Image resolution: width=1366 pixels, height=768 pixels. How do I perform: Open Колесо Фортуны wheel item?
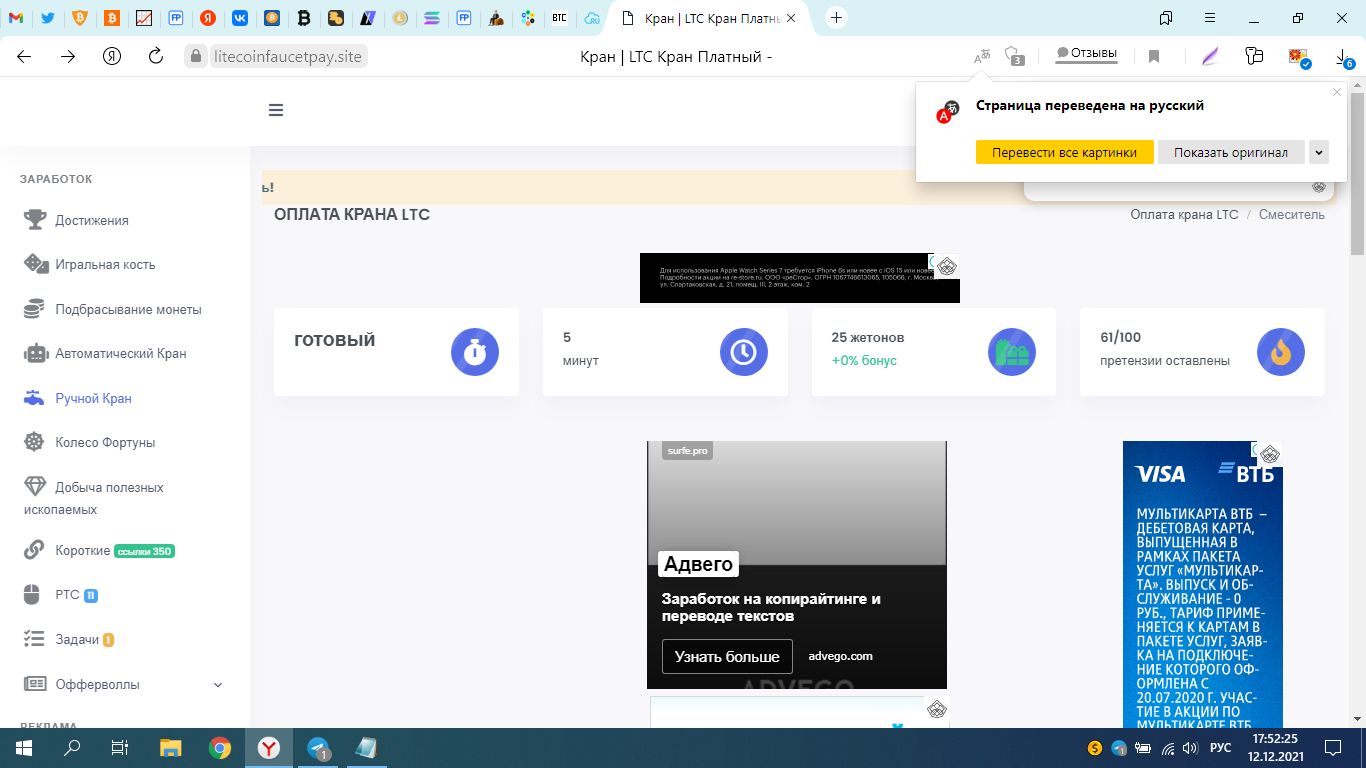[105, 442]
